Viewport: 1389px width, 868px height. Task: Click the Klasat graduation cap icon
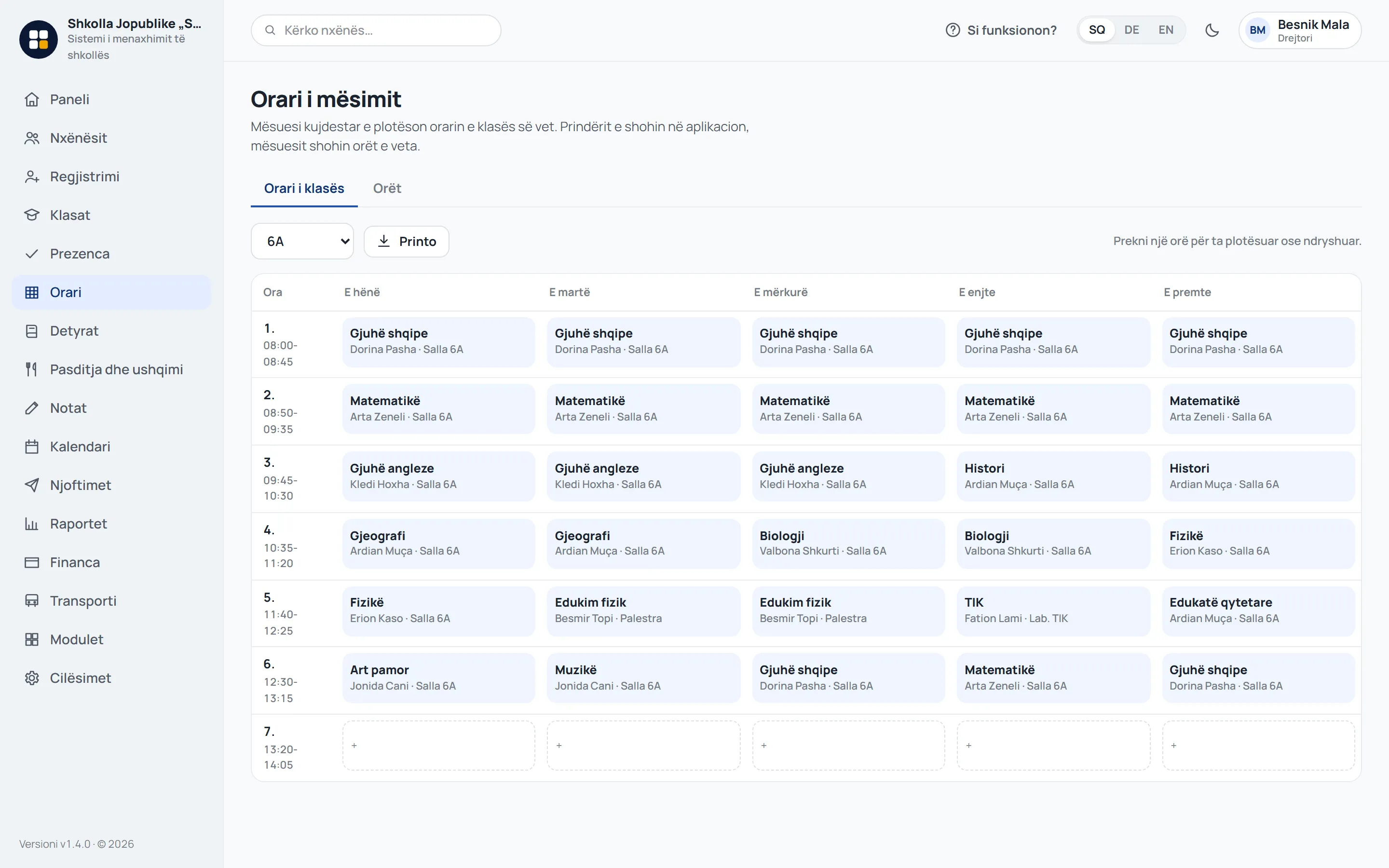click(32, 215)
